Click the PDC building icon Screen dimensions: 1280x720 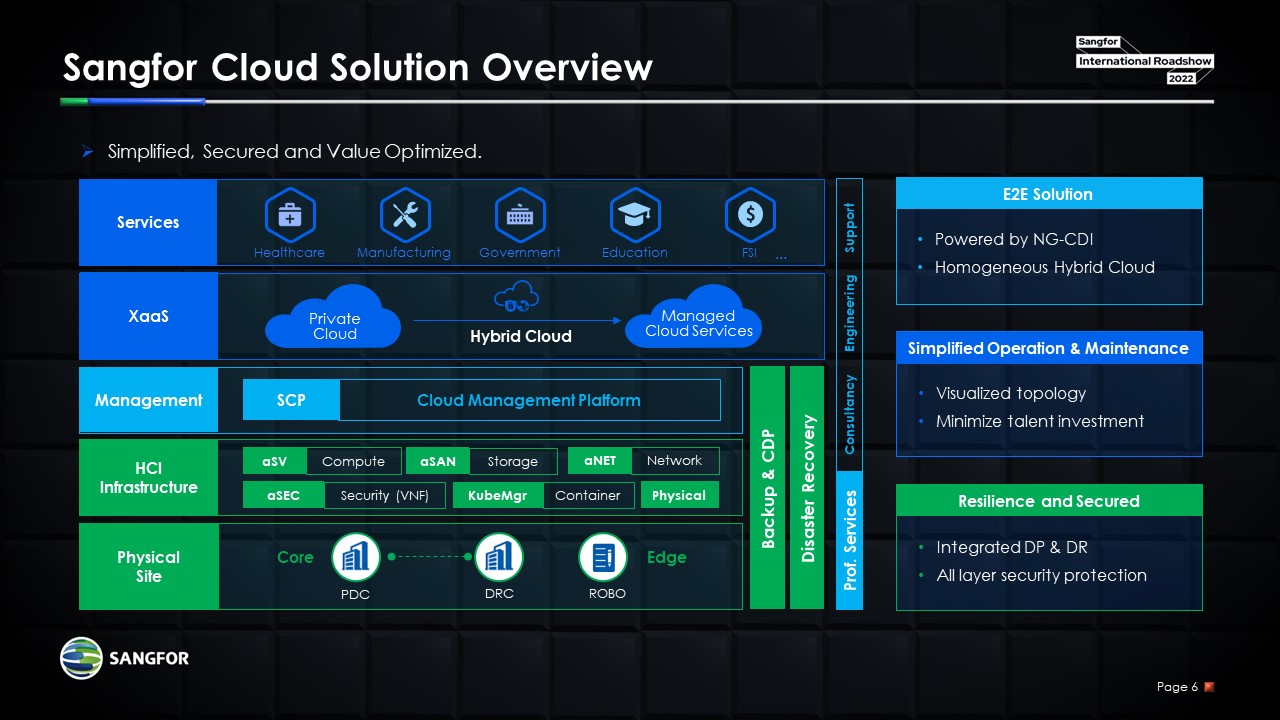click(357, 557)
